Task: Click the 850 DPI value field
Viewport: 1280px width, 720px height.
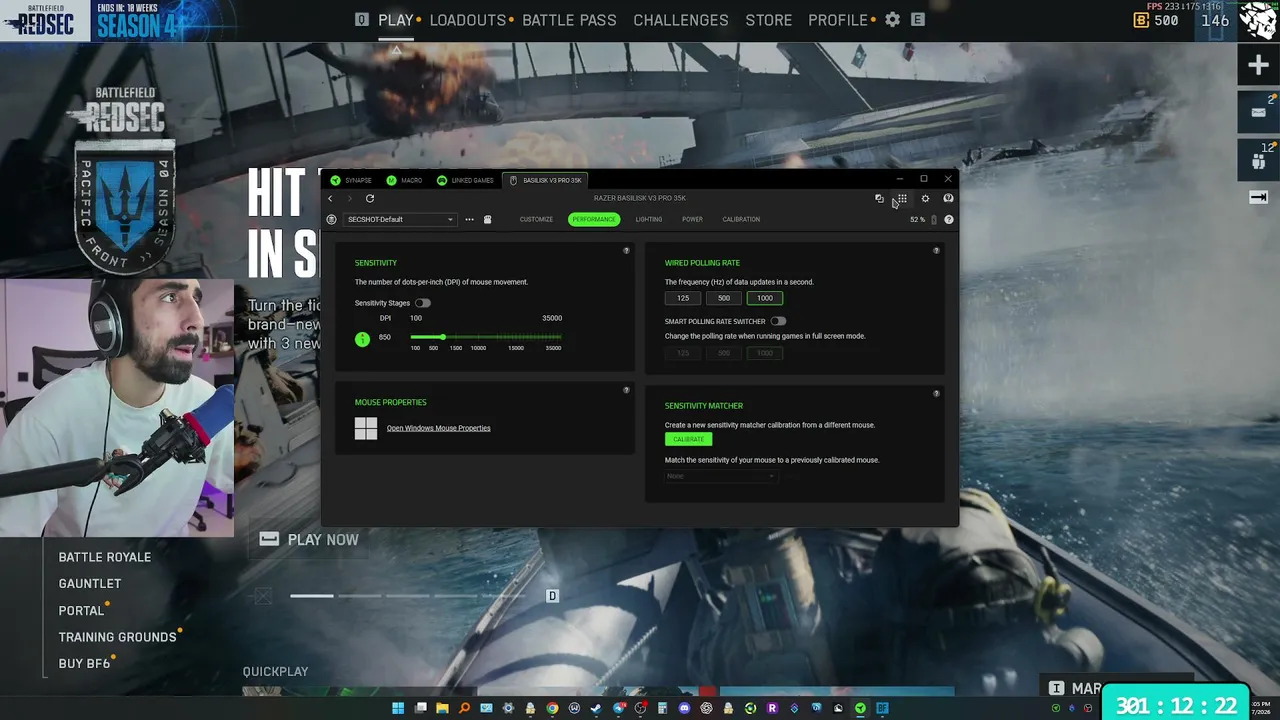Action: (x=385, y=337)
